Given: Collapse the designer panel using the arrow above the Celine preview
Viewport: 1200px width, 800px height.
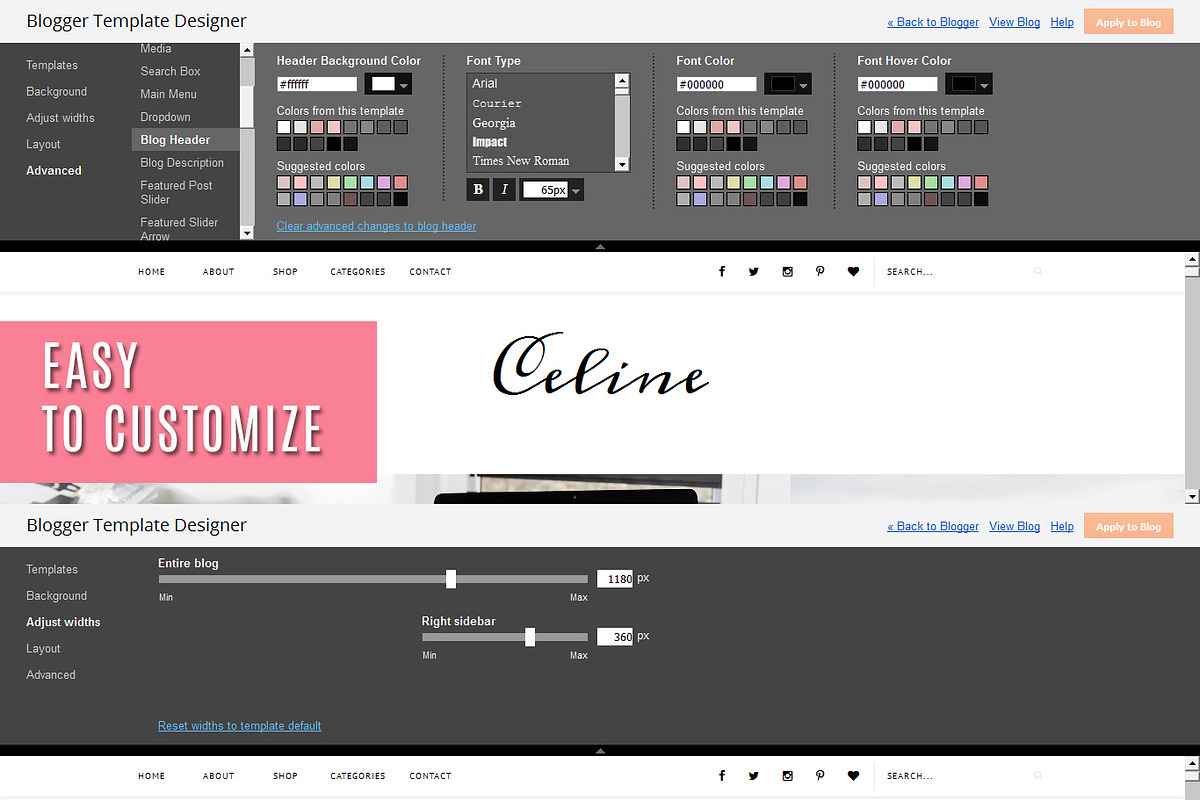Looking at the screenshot, I should click(600, 245).
